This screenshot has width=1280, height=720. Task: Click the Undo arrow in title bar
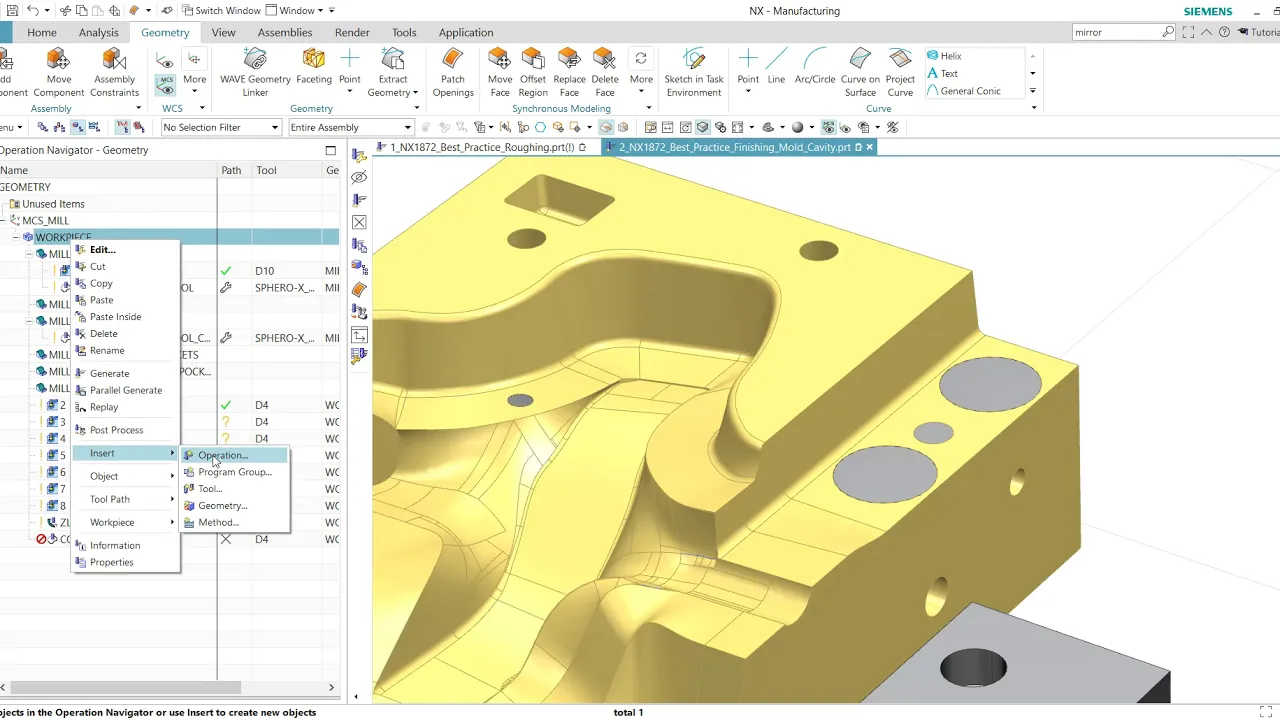[33, 11]
